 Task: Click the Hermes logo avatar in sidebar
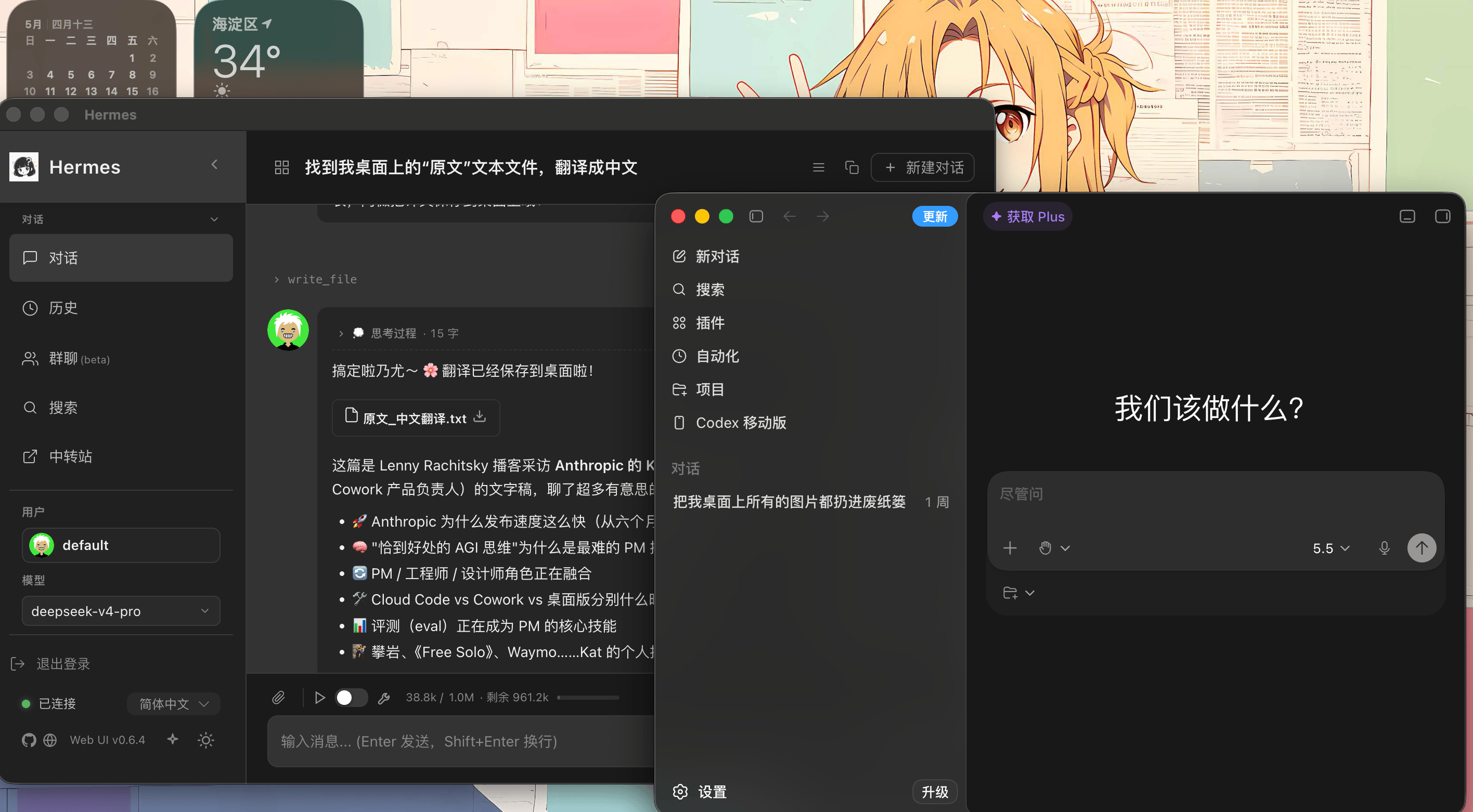click(24, 167)
